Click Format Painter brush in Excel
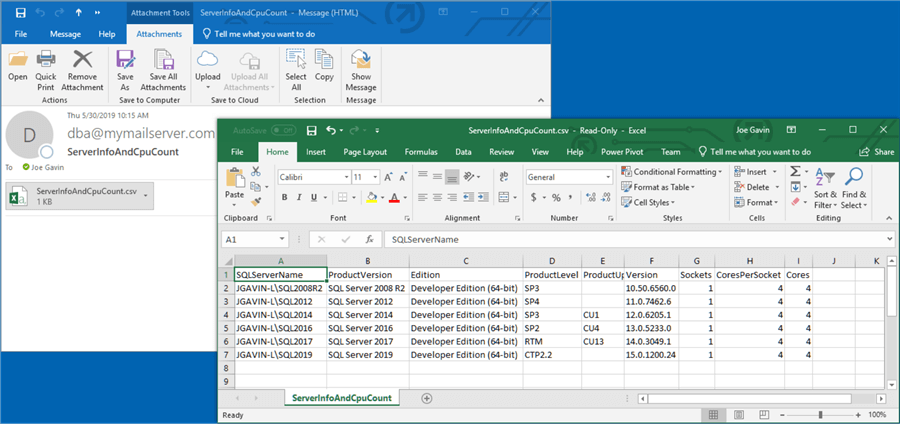The width and height of the screenshot is (900, 424). click(x=256, y=201)
